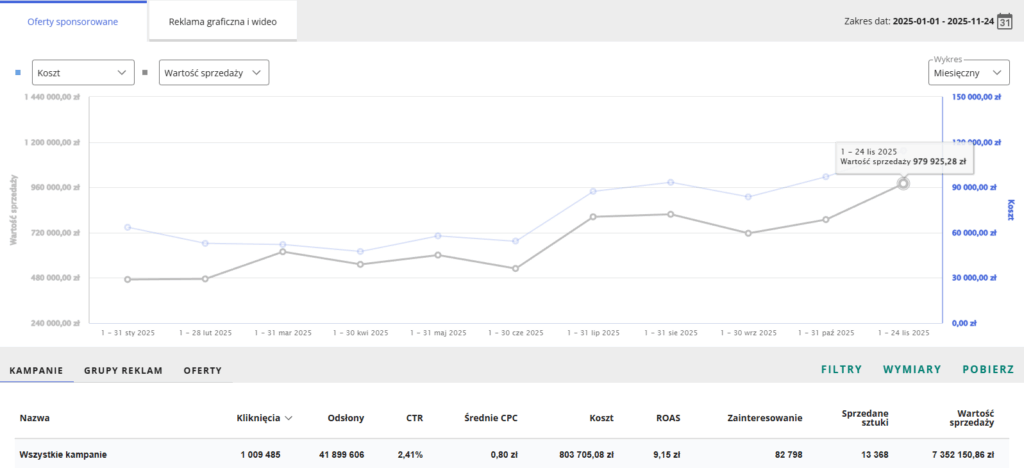Screen dimensions: 1024x468
Task: Click the July 2025 sales value data point
Action: click(593, 216)
